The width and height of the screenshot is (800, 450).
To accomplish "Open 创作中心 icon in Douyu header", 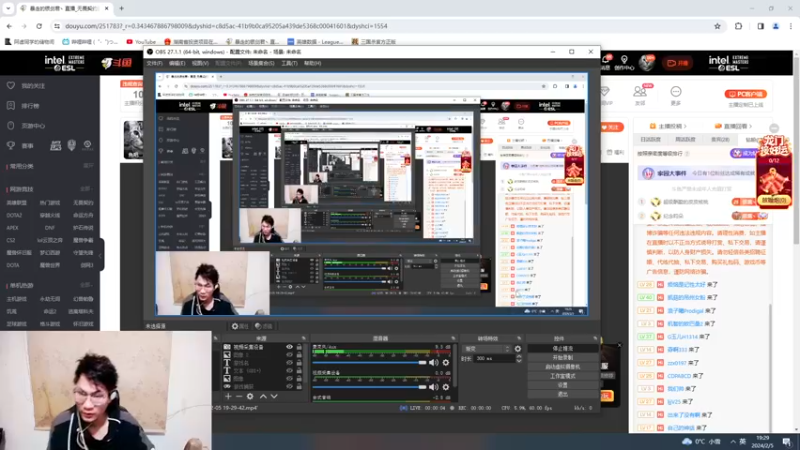I will pyautogui.click(x=624, y=63).
